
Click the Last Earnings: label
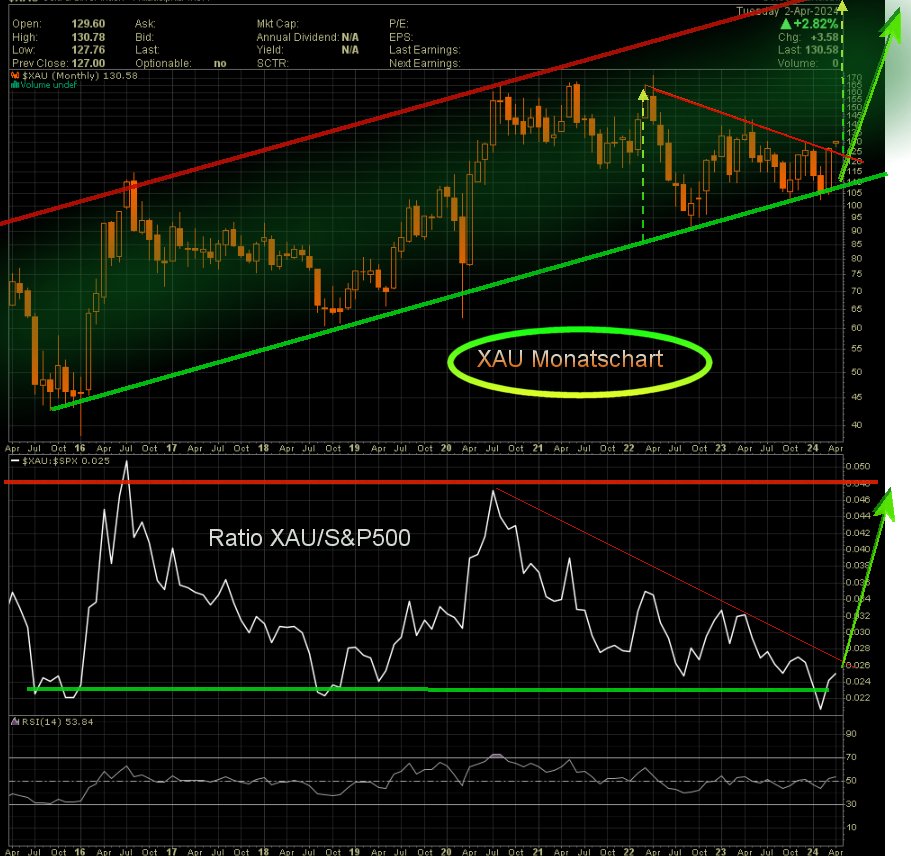(425, 50)
